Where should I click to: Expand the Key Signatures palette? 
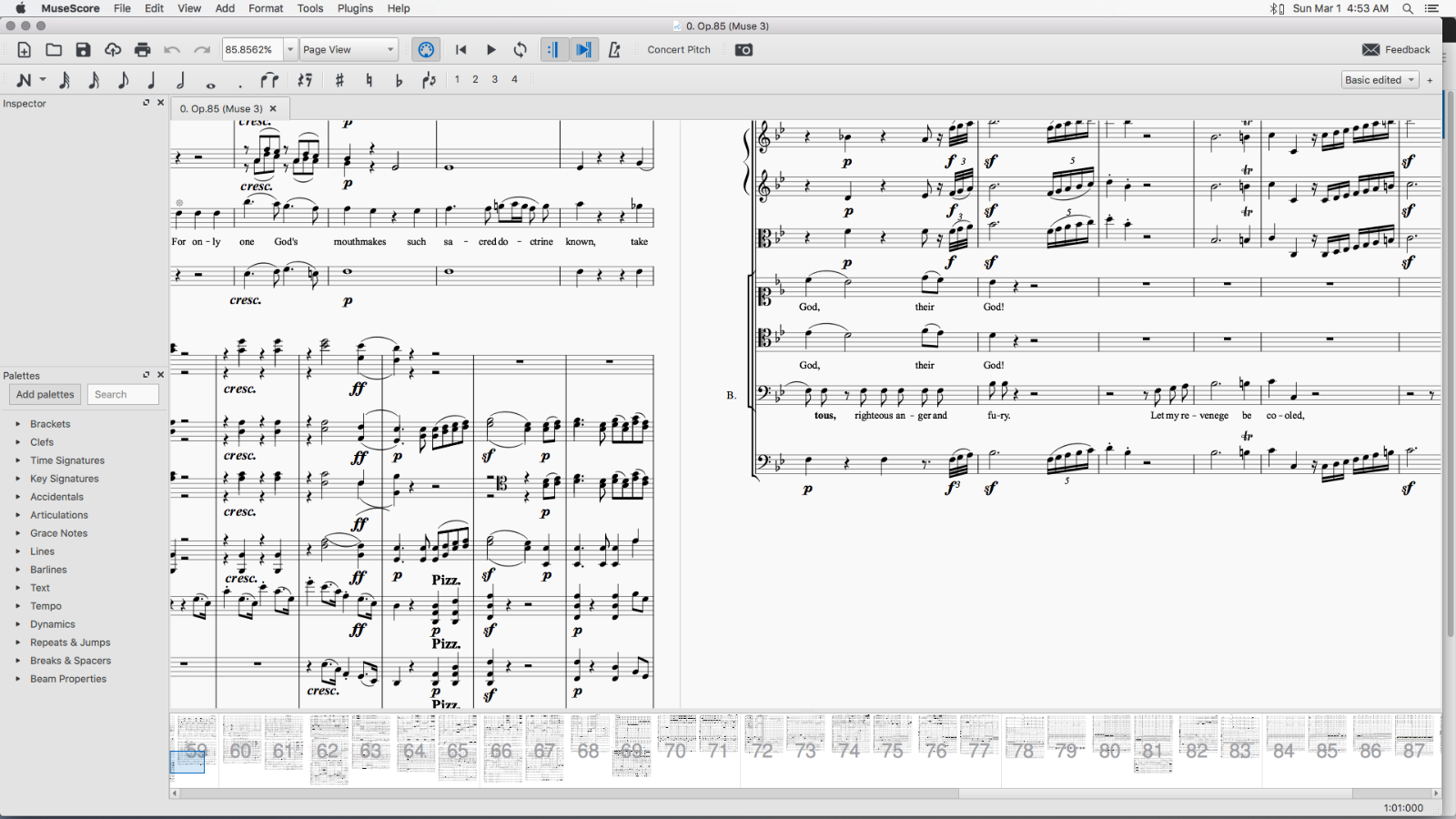[x=17, y=479]
